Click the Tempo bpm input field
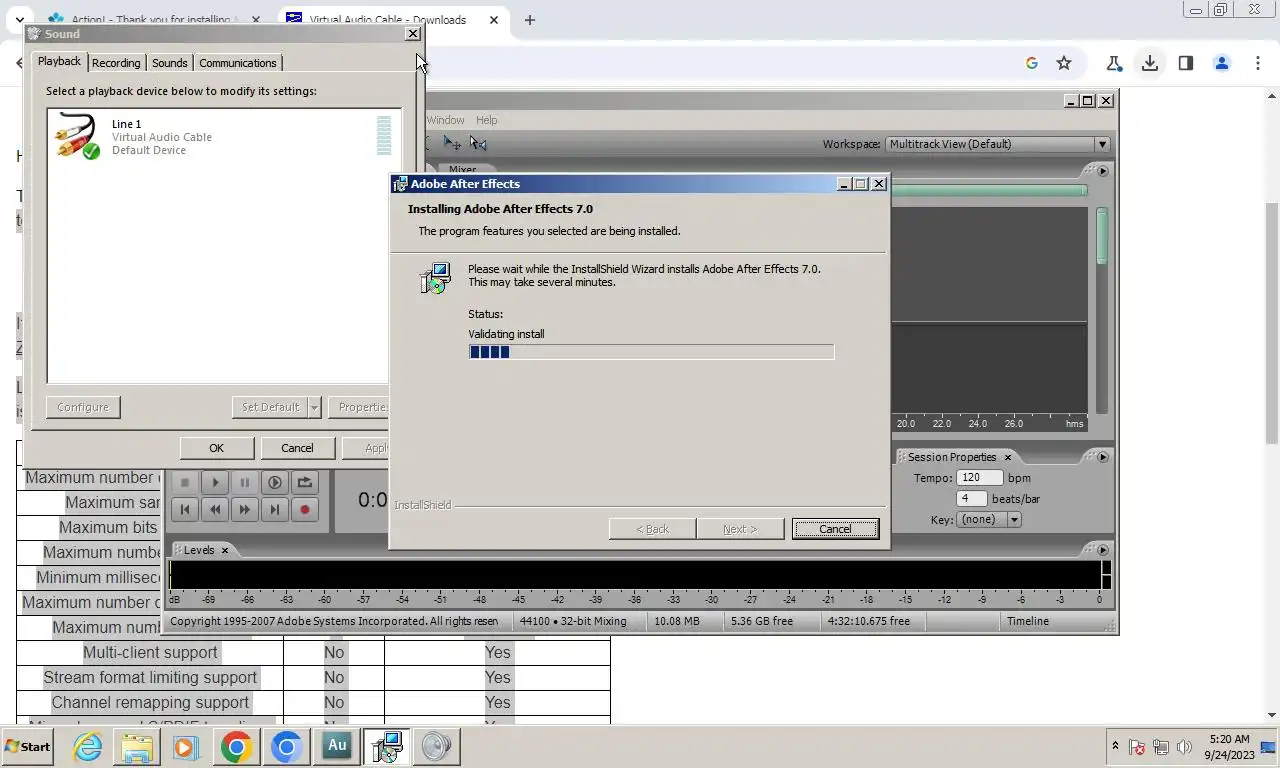Viewport: 1280px width, 768px height. click(979, 478)
